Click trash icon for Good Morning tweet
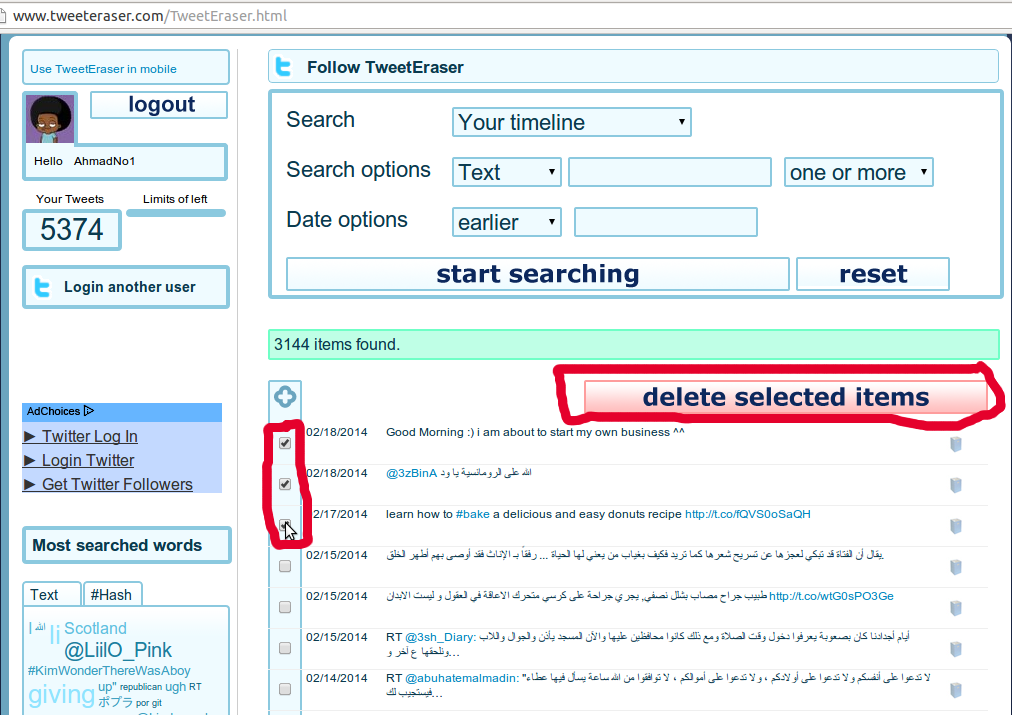Image resolution: width=1012 pixels, height=715 pixels. 955,444
